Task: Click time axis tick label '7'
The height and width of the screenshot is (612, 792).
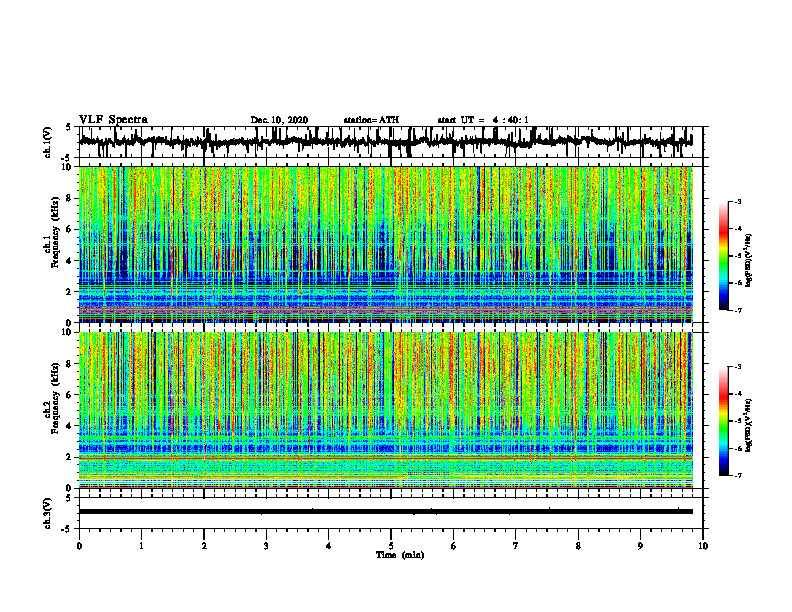Action: coord(516,546)
